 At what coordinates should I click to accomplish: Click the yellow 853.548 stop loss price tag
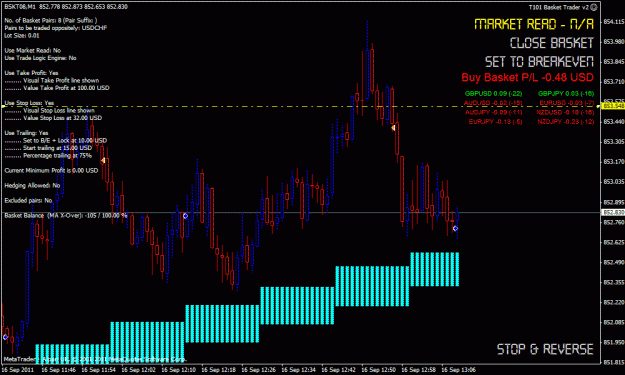(613, 106)
